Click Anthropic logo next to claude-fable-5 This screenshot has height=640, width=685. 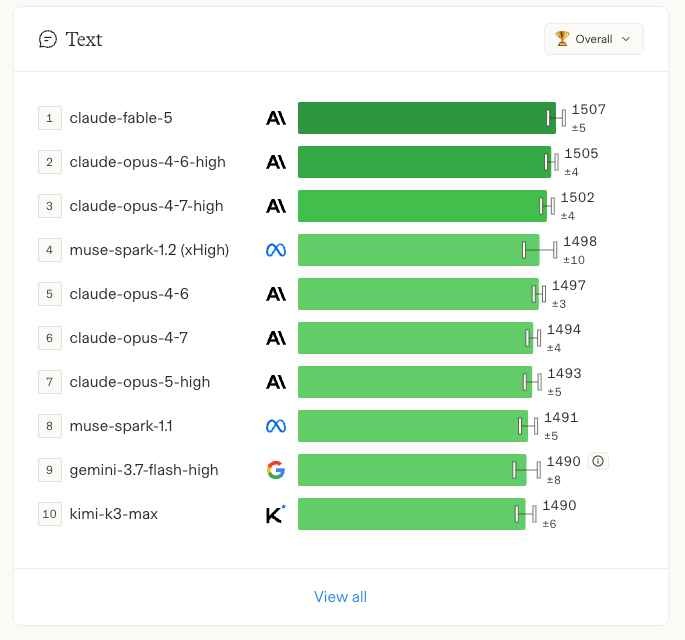[x=276, y=118]
